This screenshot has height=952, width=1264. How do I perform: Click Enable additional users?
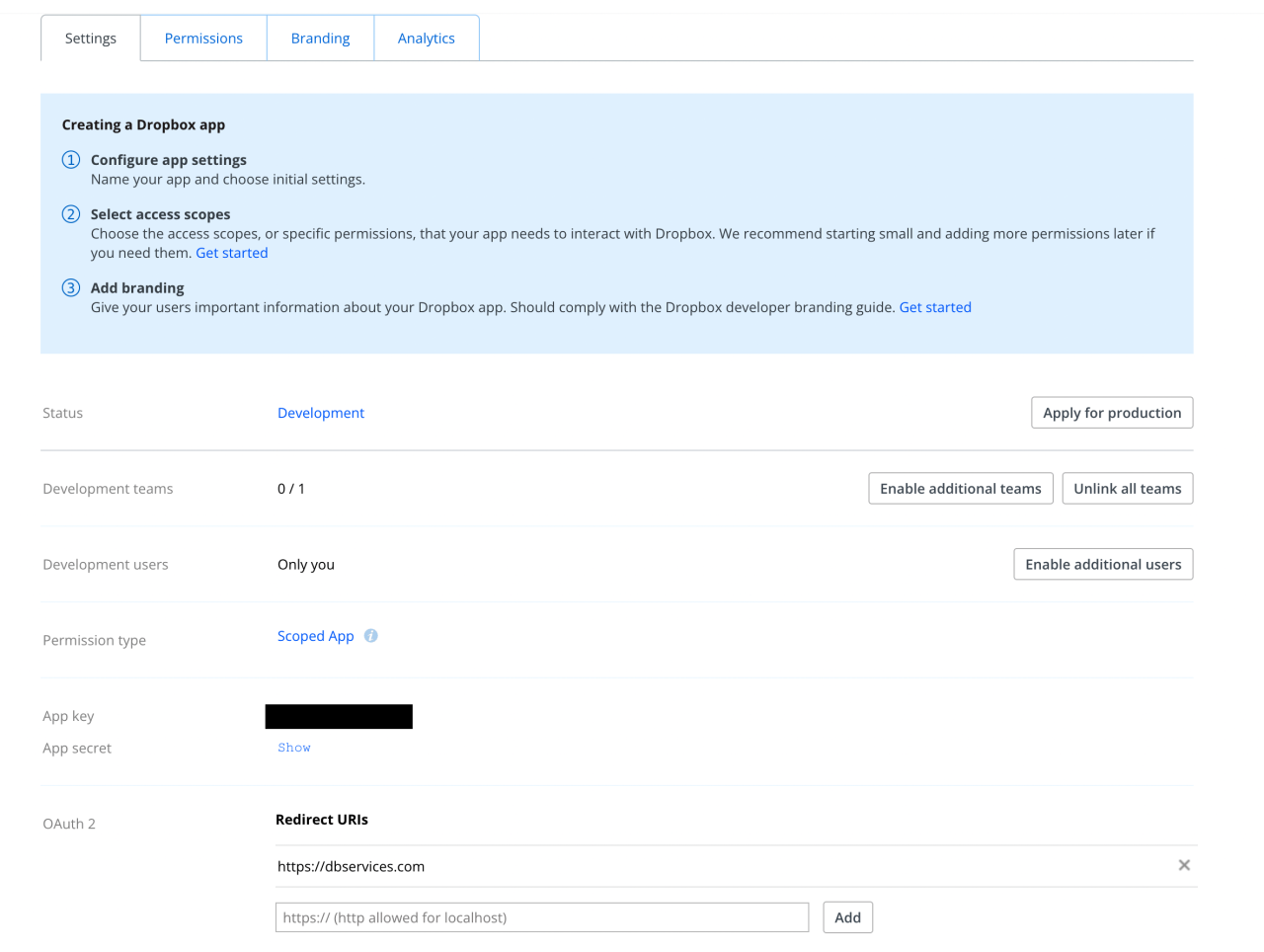(1103, 564)
